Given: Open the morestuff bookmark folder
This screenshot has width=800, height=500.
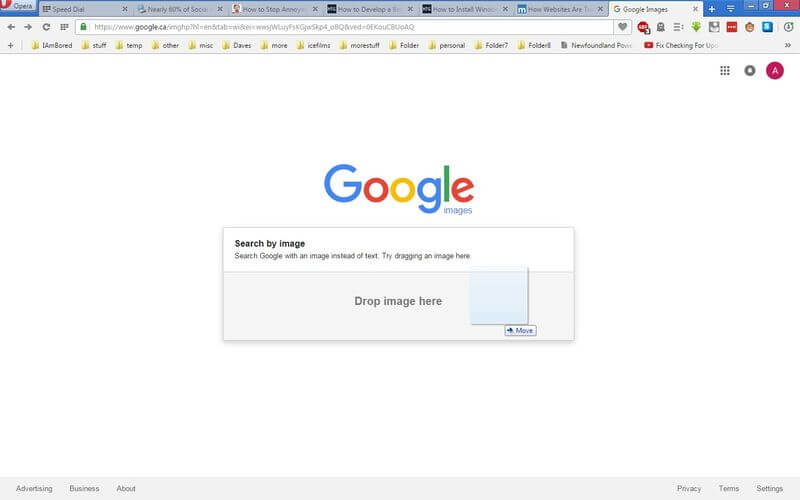Looking at the screenshot, I should point(360,45).
